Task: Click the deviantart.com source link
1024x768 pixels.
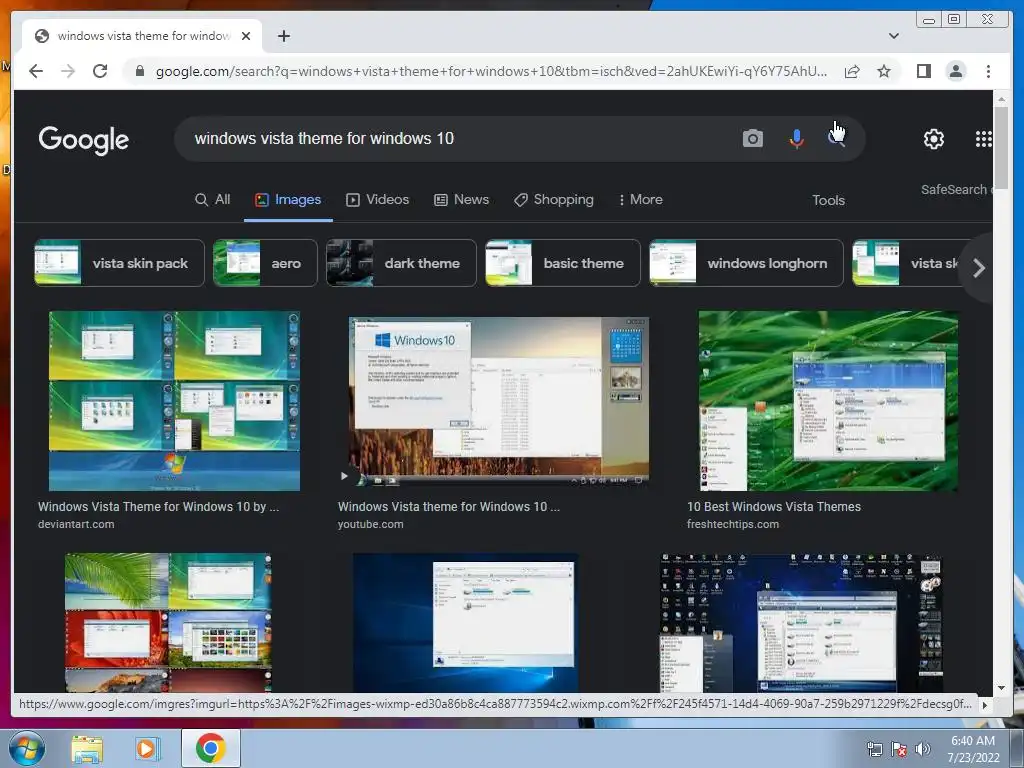Action: point(76,524)
